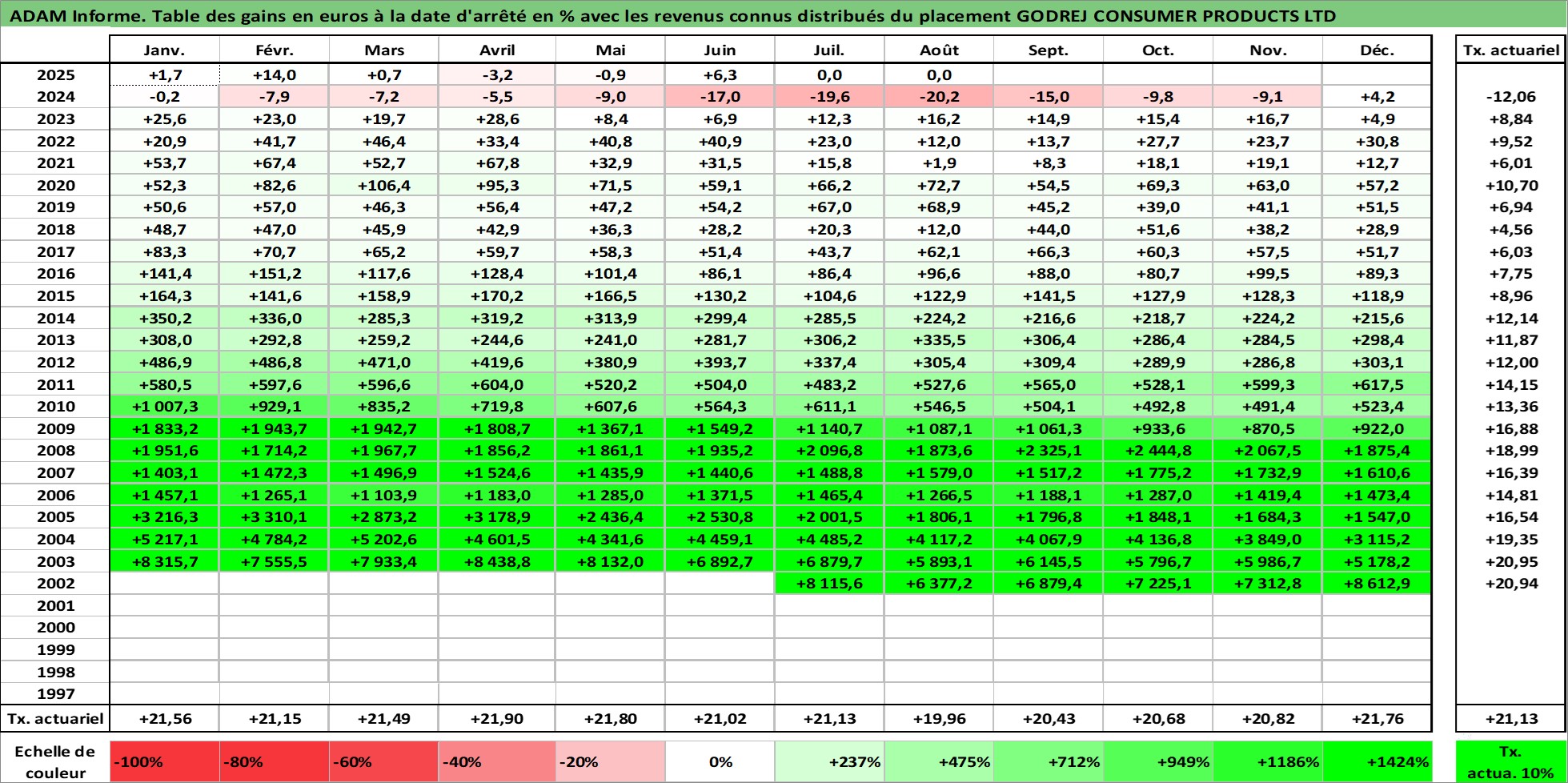The image size is (1568, 783).
Task: Click the cell with value +3 310,1
Action: pyautogui.click(x=274, y=516)
